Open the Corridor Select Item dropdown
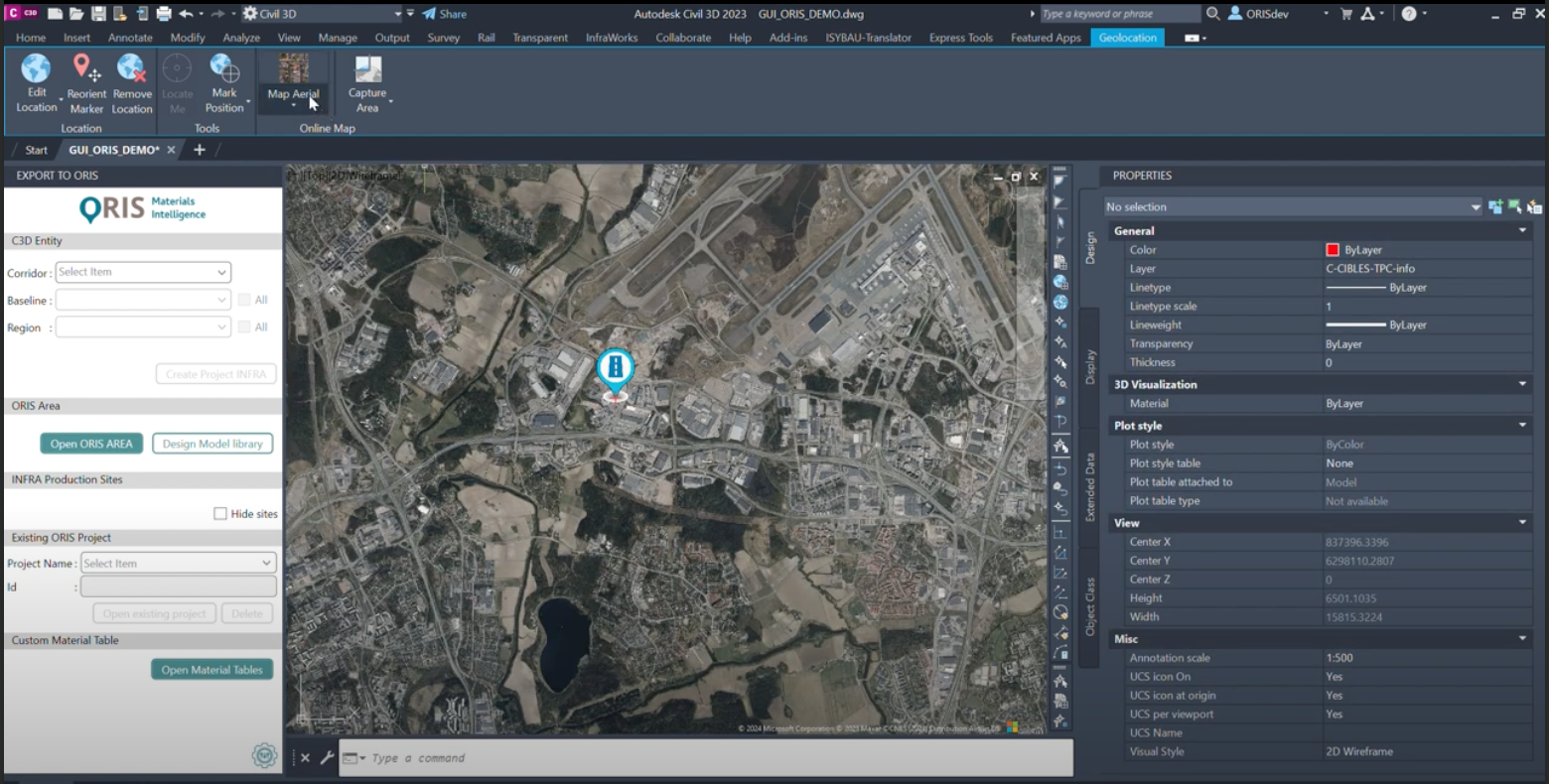Screen dimensions: 1549x784 point(143,272)
